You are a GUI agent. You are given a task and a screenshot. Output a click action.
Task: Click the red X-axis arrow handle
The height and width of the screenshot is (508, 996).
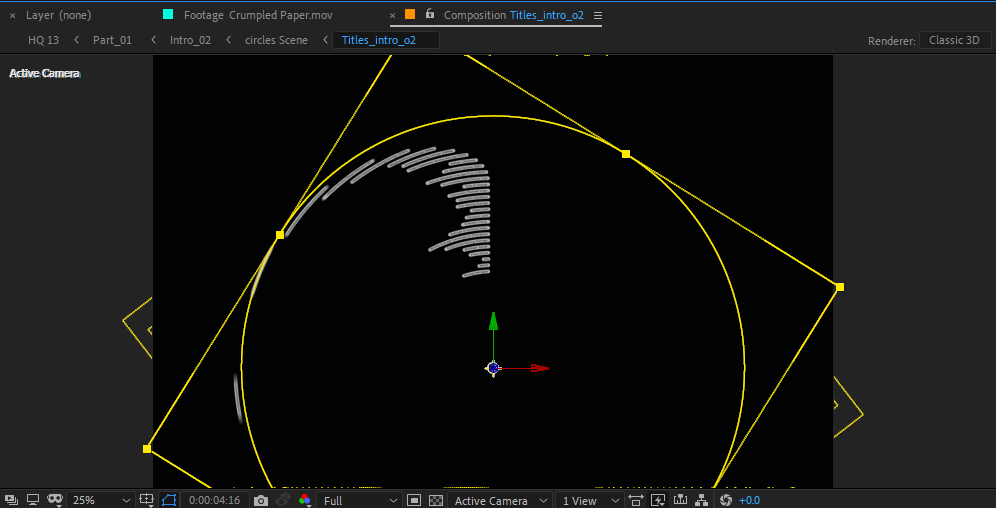[x=539, y=368]
